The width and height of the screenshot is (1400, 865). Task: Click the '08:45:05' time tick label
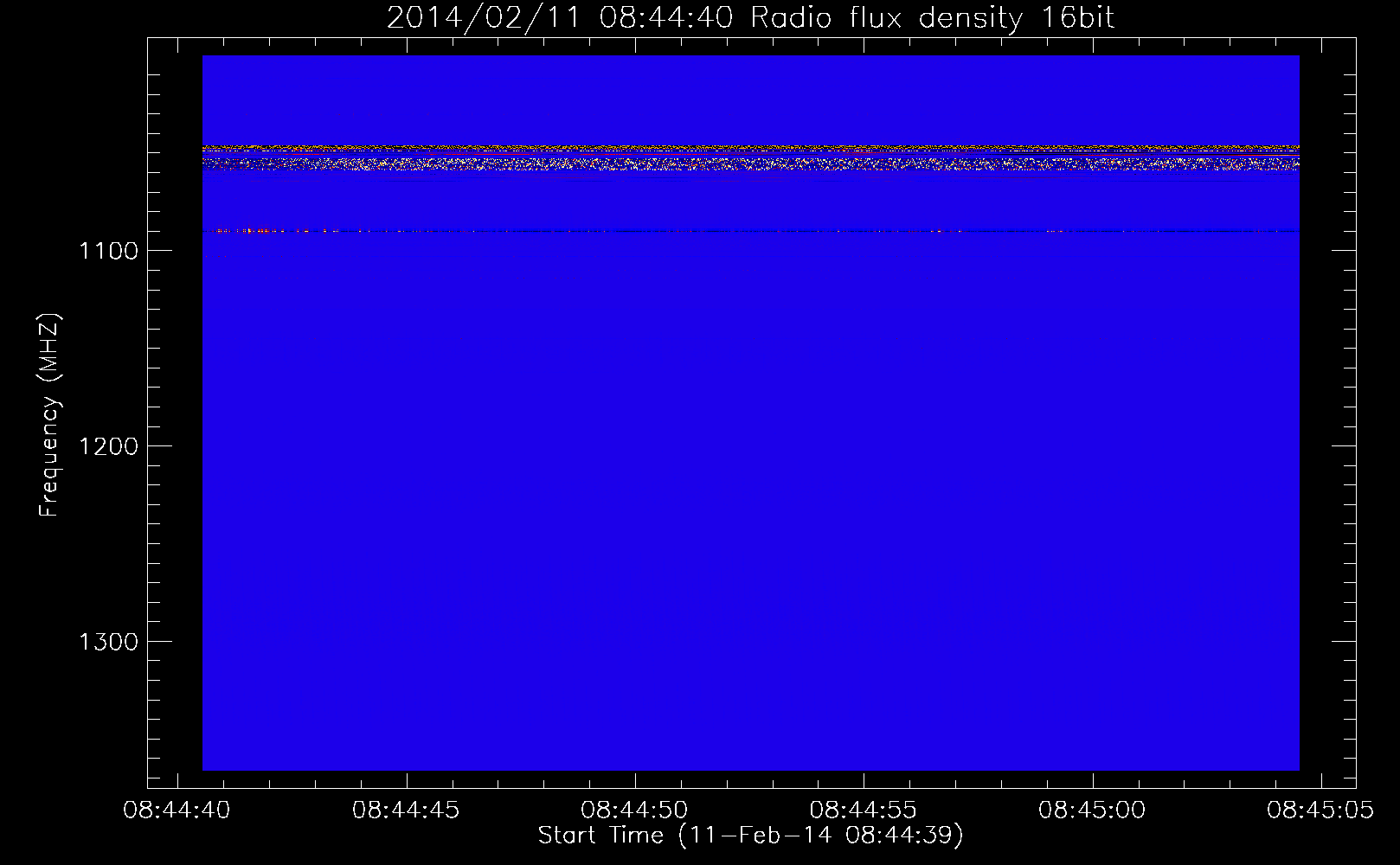coord(1320,811)
